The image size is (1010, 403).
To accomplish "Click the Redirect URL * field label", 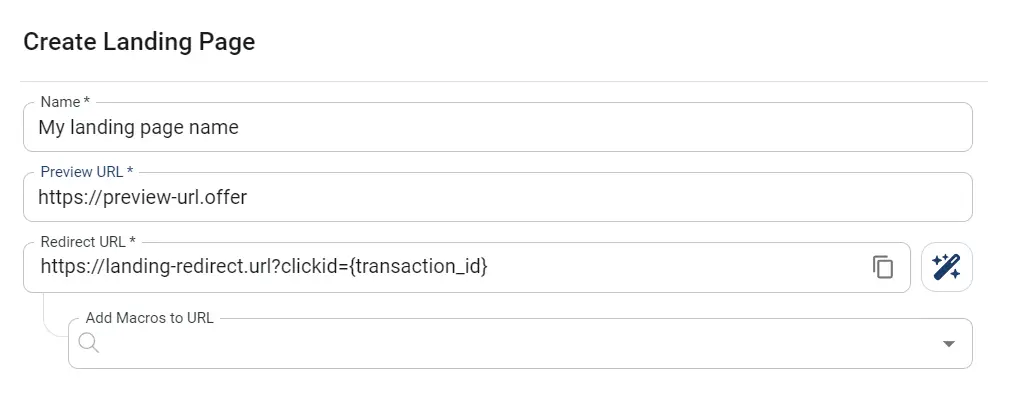I will pyautogui.click(x=88, y=242).
